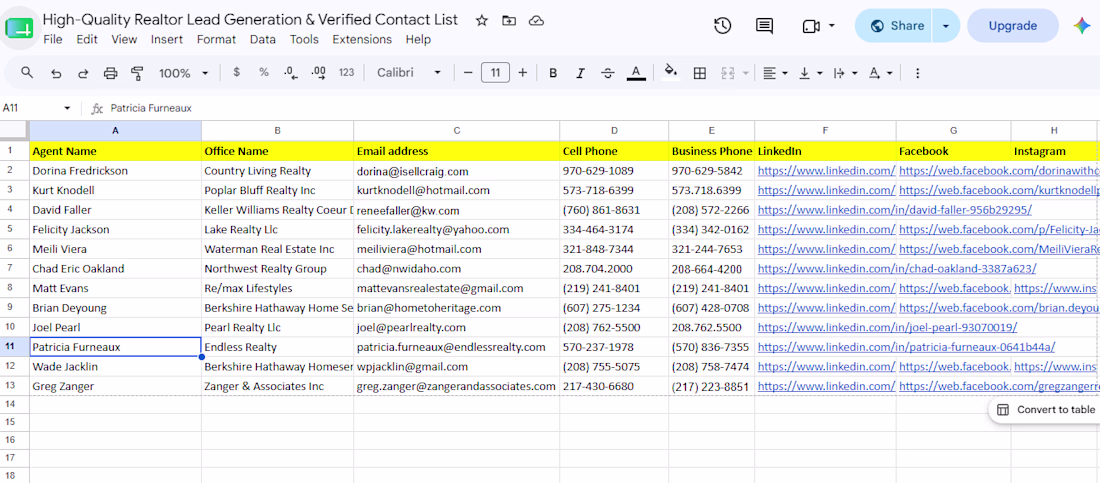Open the Format menu
The image size is (1100, 483).
click(216, 39)
